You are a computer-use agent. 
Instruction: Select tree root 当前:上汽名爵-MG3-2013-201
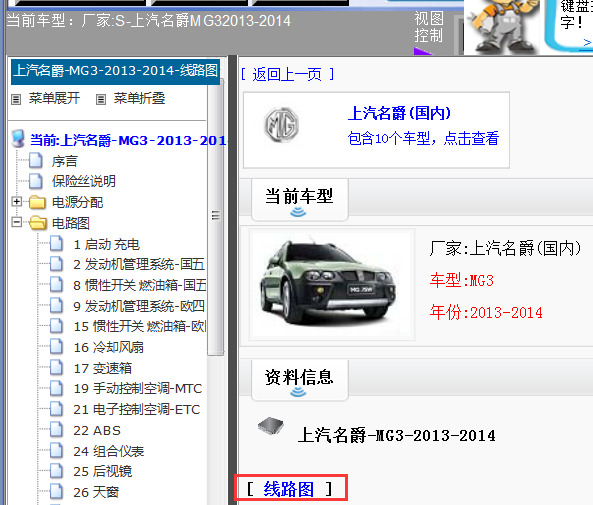click(x=128, y=140)
